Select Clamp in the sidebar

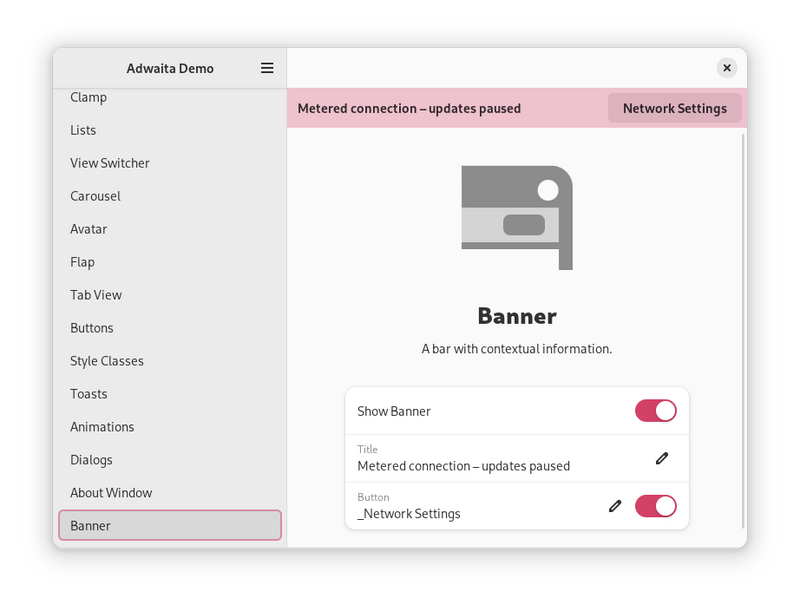point(170,97)
